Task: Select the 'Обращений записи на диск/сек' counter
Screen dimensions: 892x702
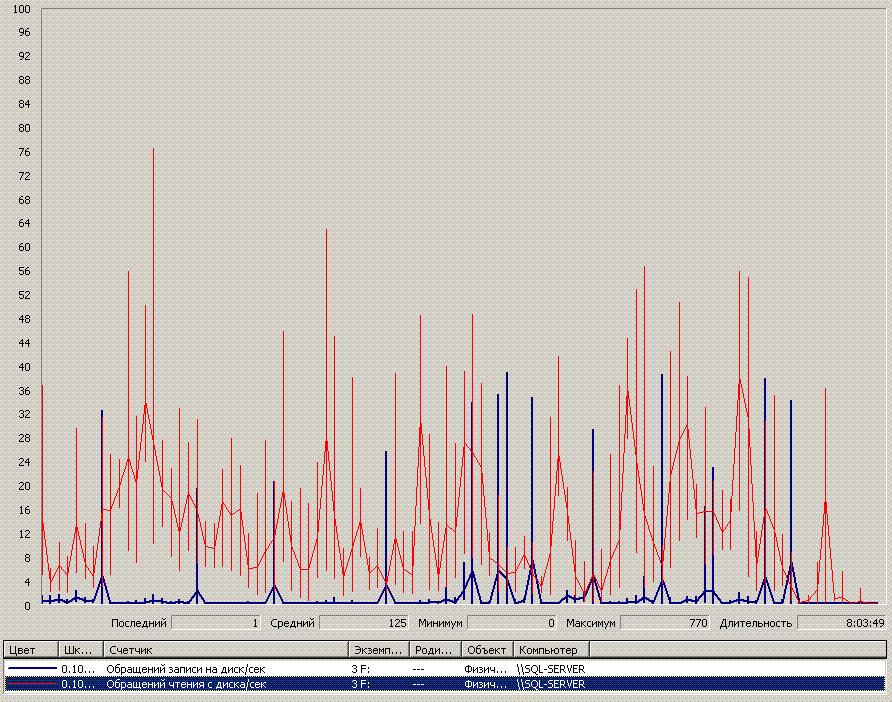Action: (x=187, y=668)
